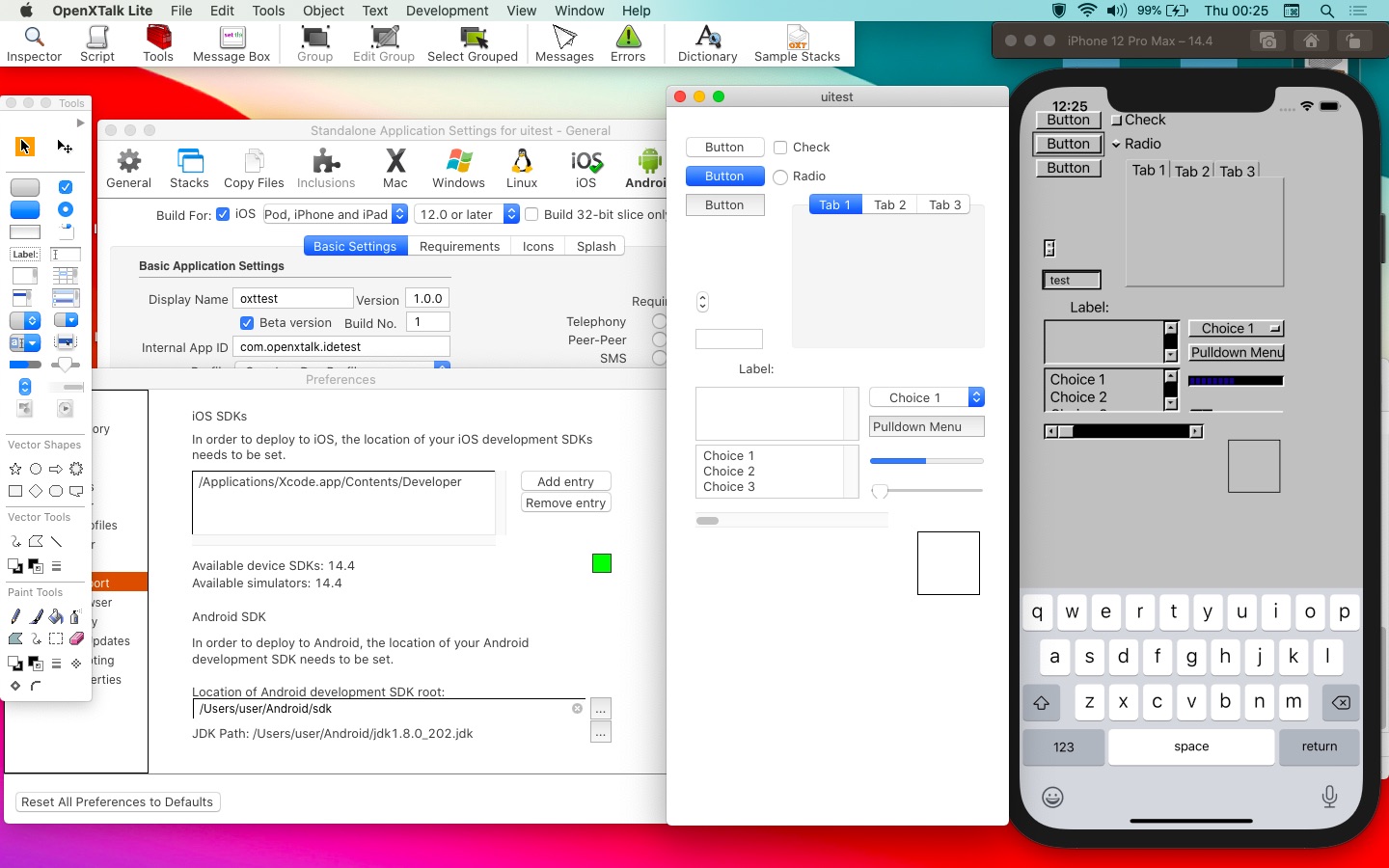Select the Edit pointer tool in palette
1389x868 pixels.
click(x=65, y=147)
